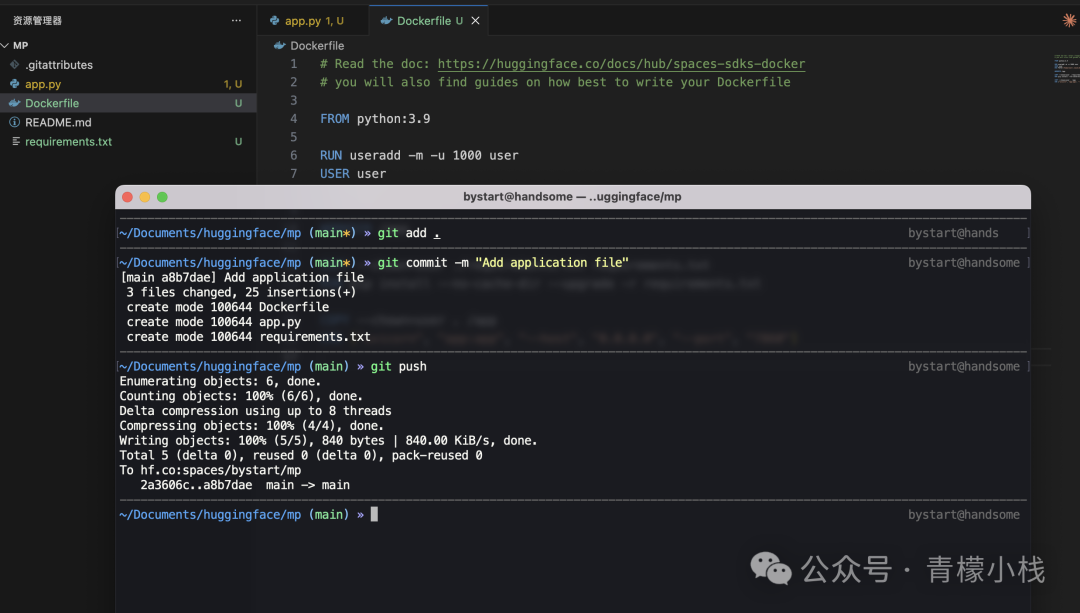1080x613 pixels.
Task: Click "create mode 100644 requirements.txt" output line
Action: click(x=248, y=337)
